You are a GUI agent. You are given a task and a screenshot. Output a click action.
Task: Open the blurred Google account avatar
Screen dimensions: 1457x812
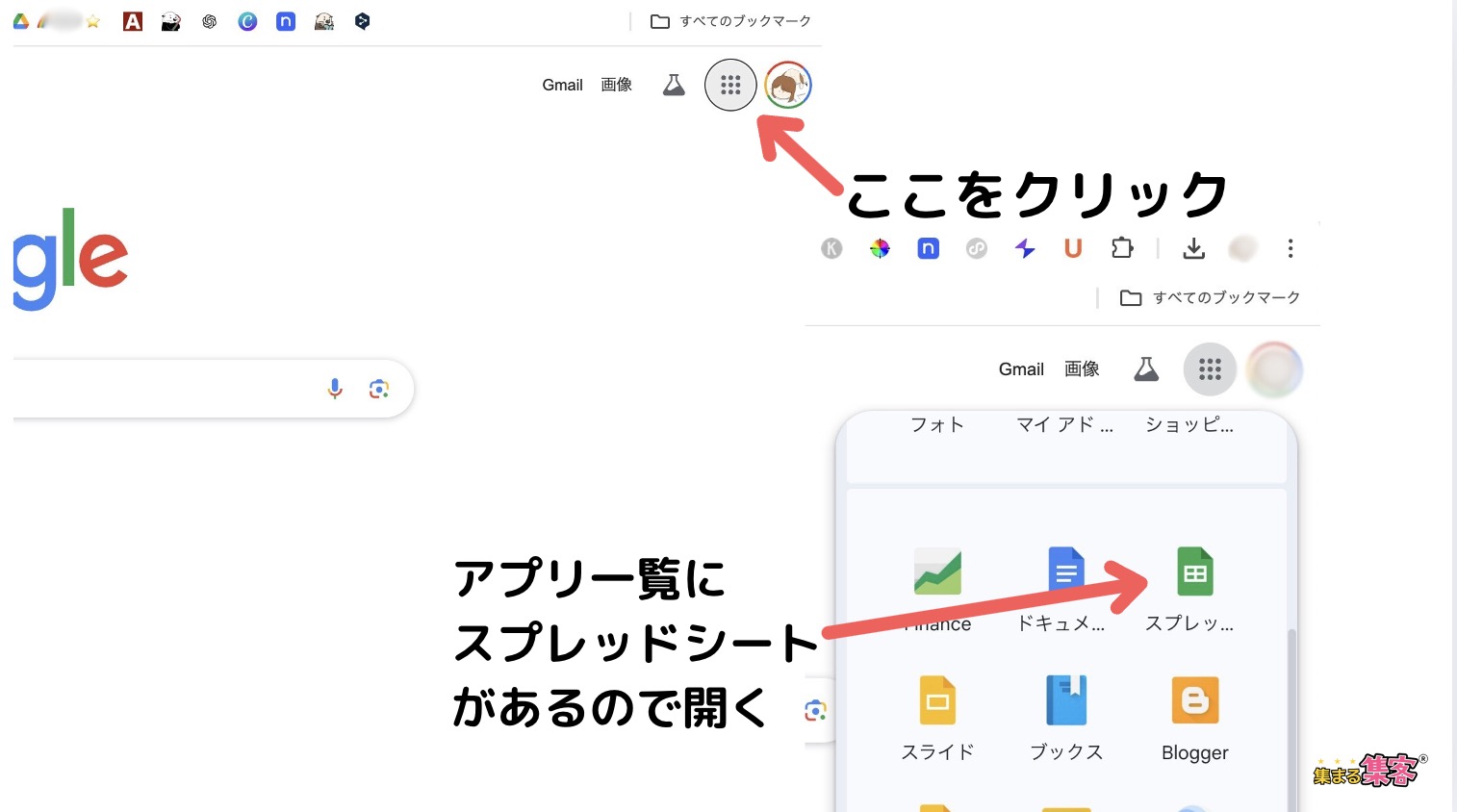[x=1274, y=369]
